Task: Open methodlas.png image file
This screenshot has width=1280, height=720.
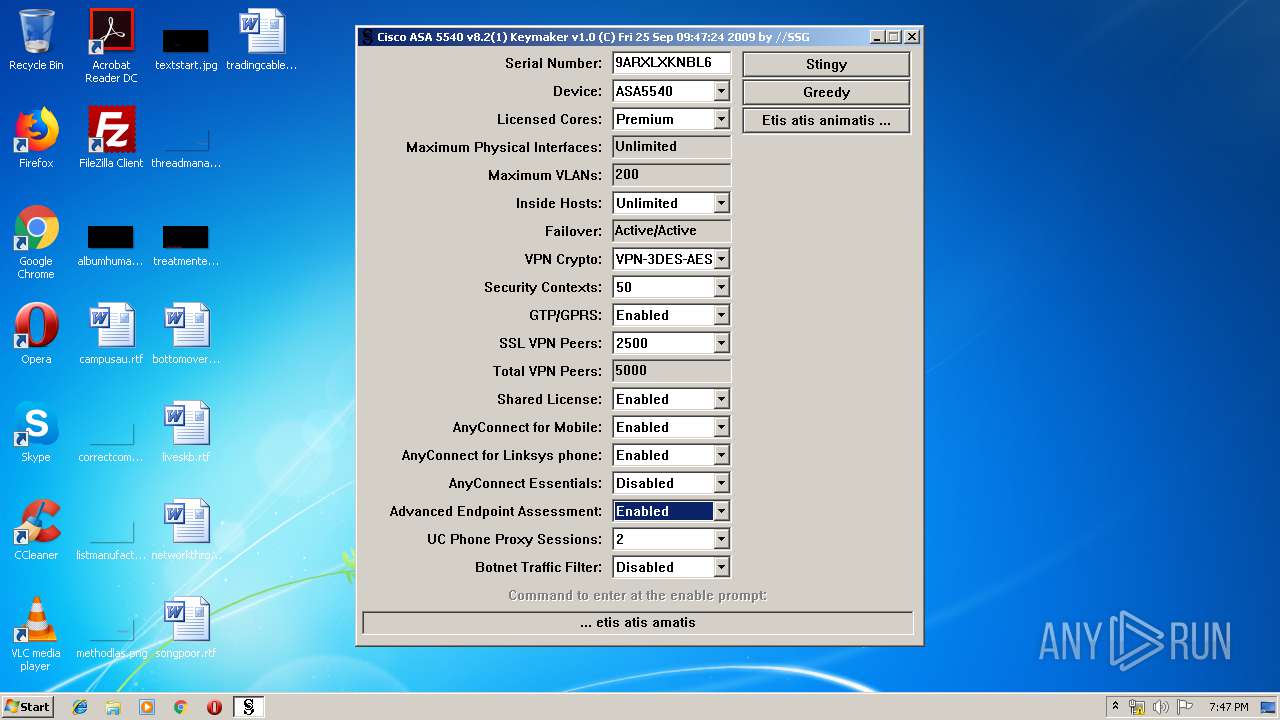Action: pos(111,636)
